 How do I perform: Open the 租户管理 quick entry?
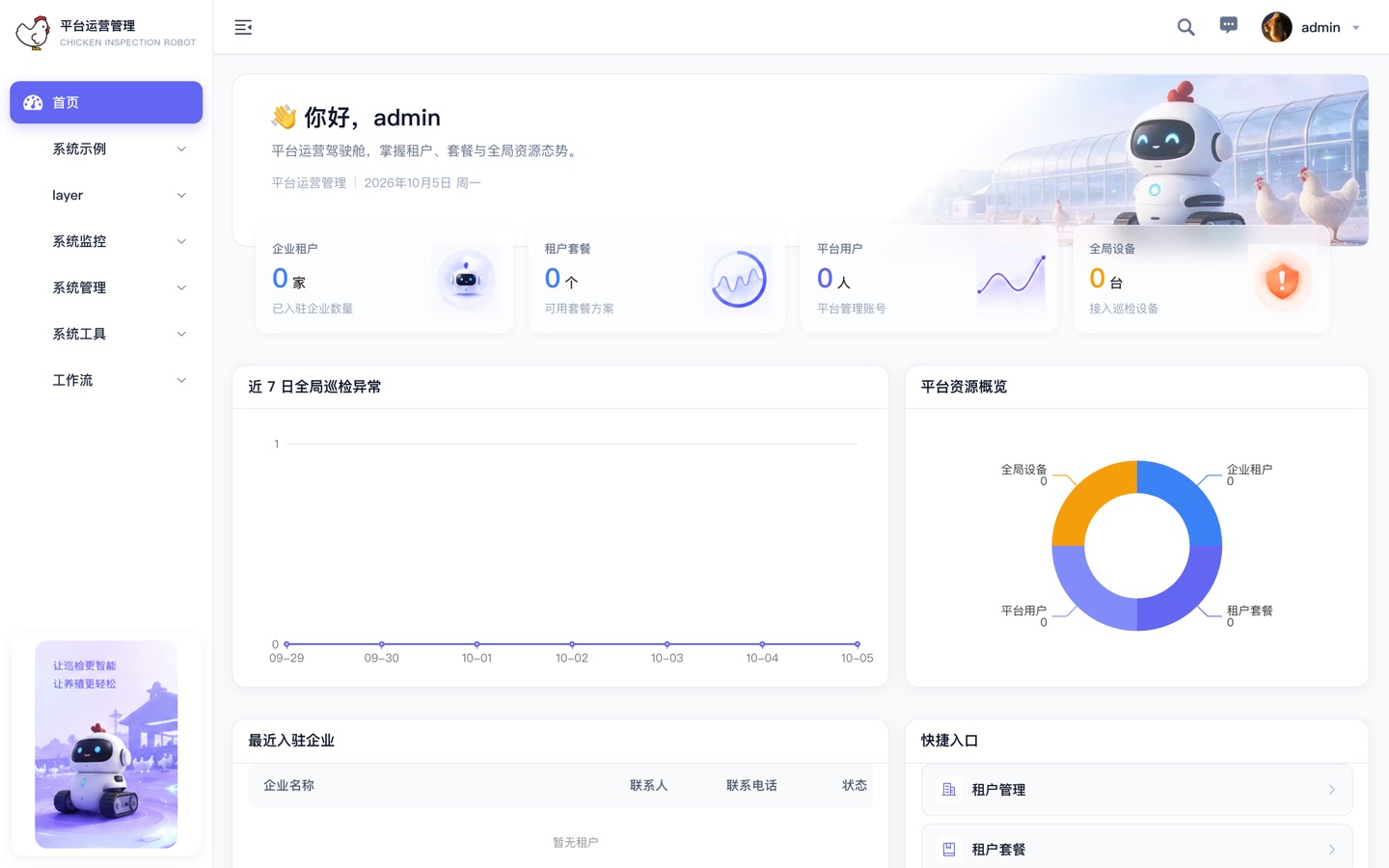pyautogui.click(x=1136, y=790)
